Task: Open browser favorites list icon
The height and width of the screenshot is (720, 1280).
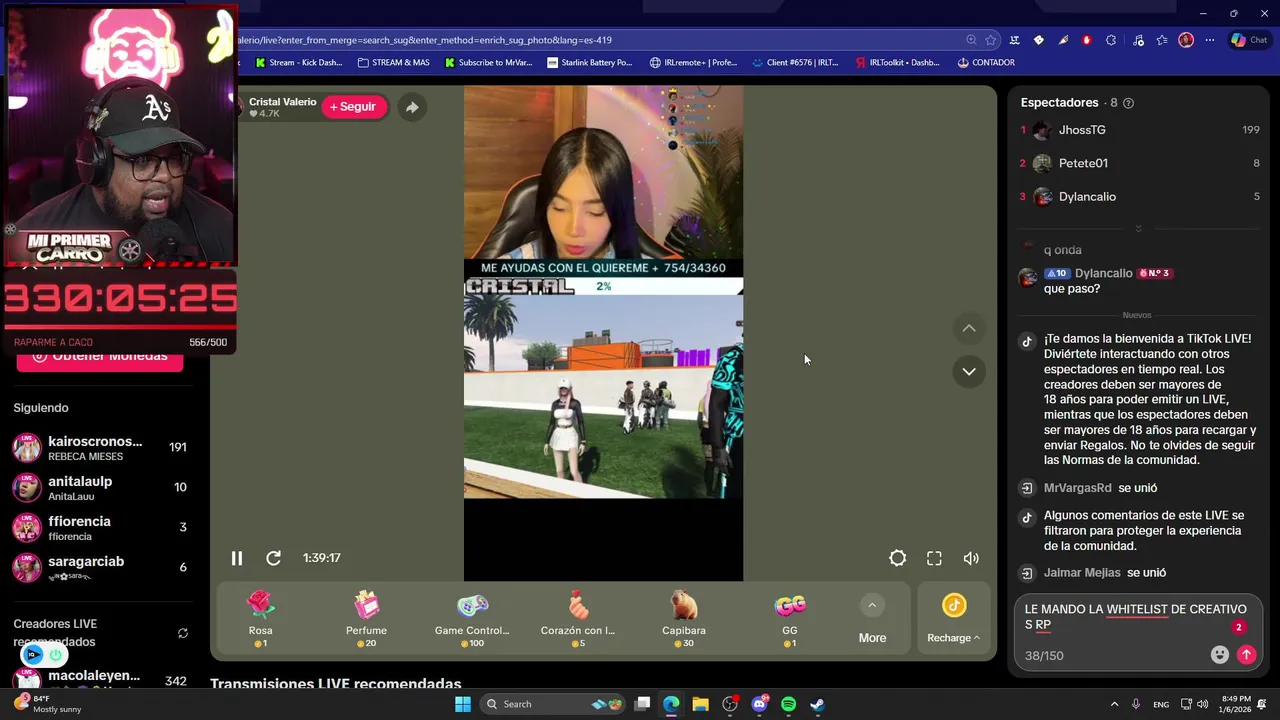Action: tap(1162, 40)
